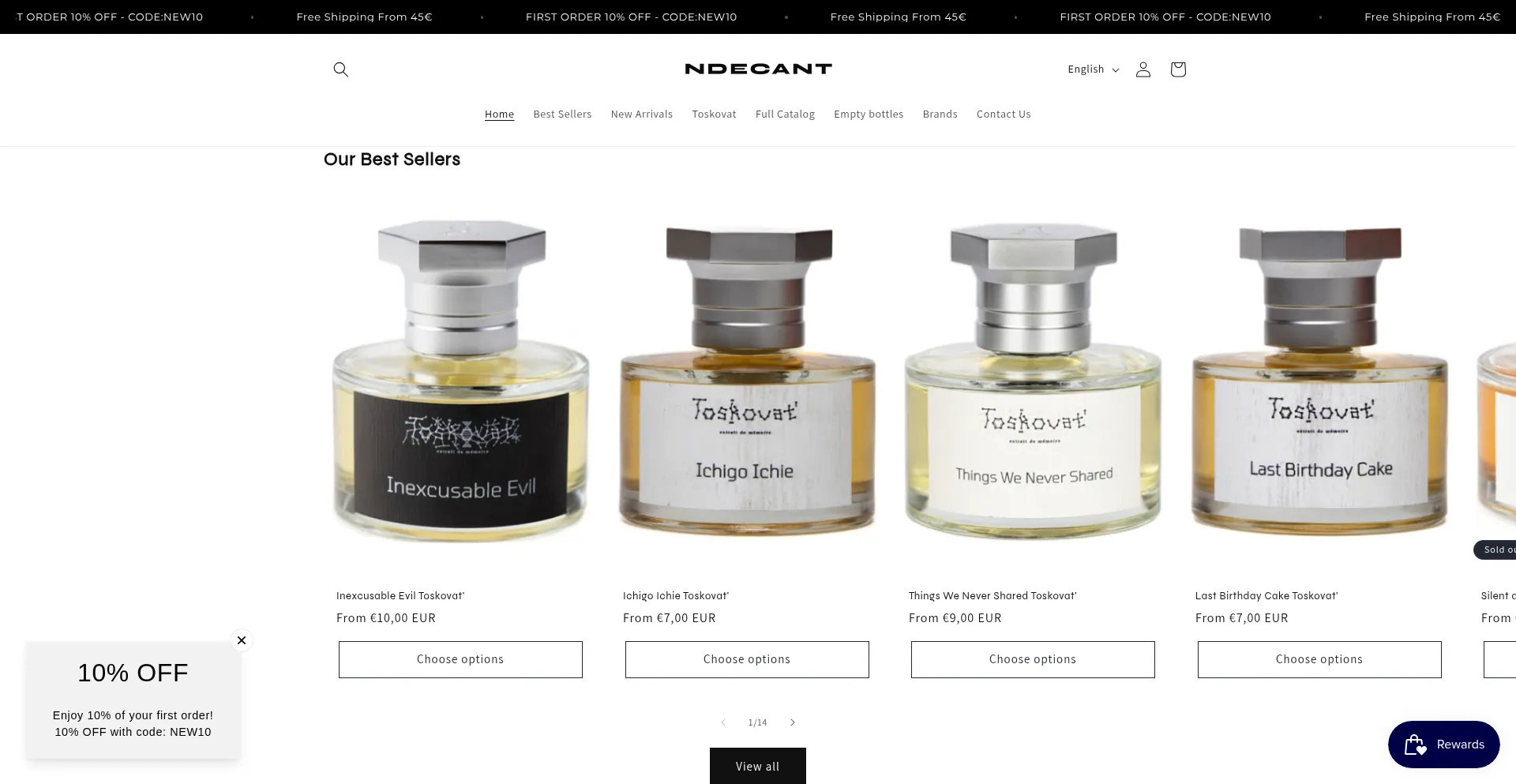
Task: Open the Brands menu link
Action: coord(940,114)
